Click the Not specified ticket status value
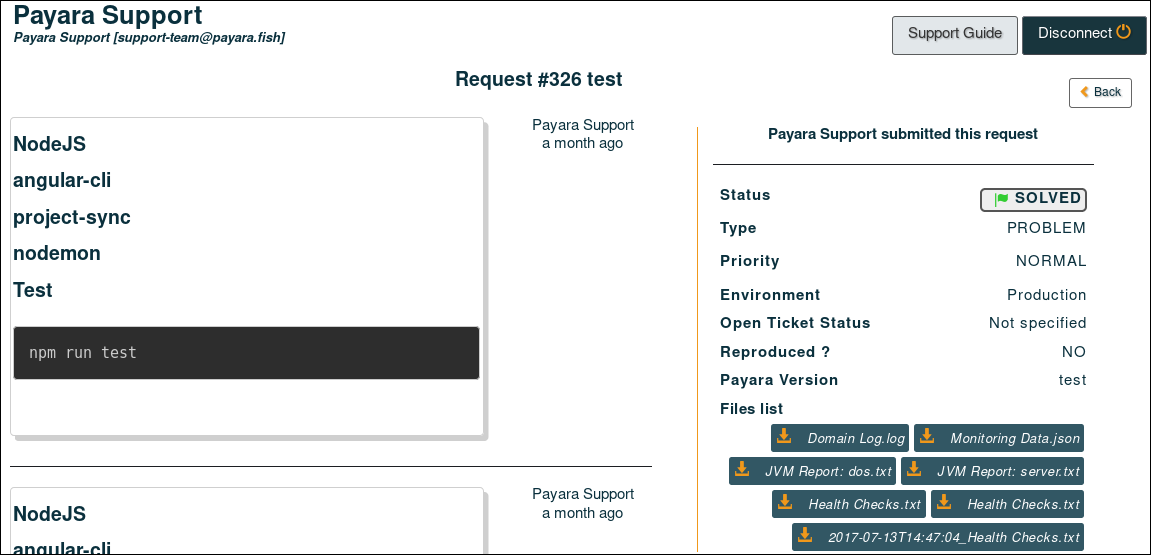Screen dimensions: 1151x555 [x=1037, y=323]
